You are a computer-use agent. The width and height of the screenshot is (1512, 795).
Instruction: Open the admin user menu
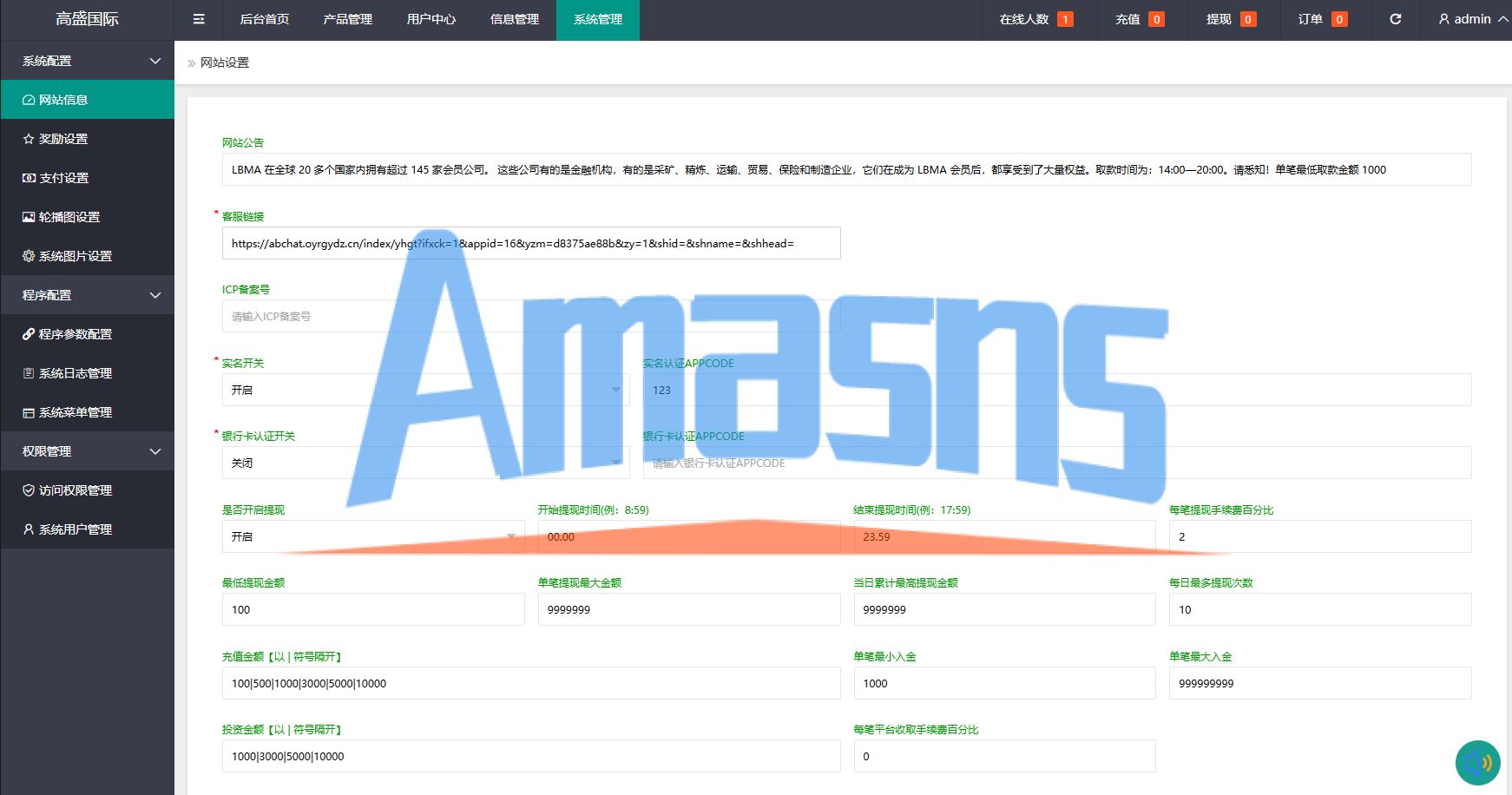coord(1473,19)
